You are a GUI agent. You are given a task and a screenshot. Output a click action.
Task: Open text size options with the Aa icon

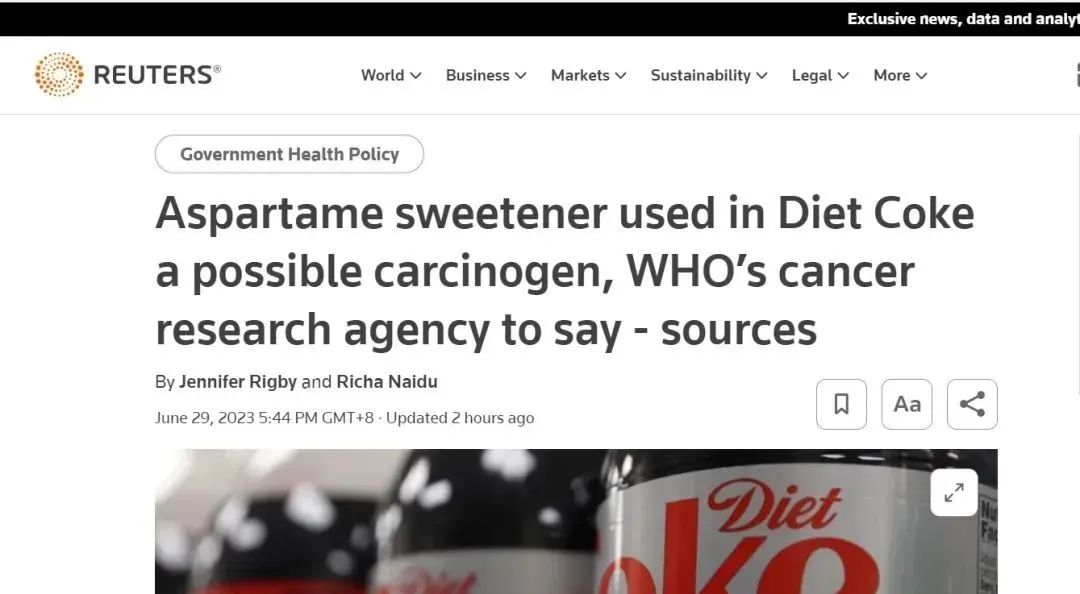tap(906, 404)
